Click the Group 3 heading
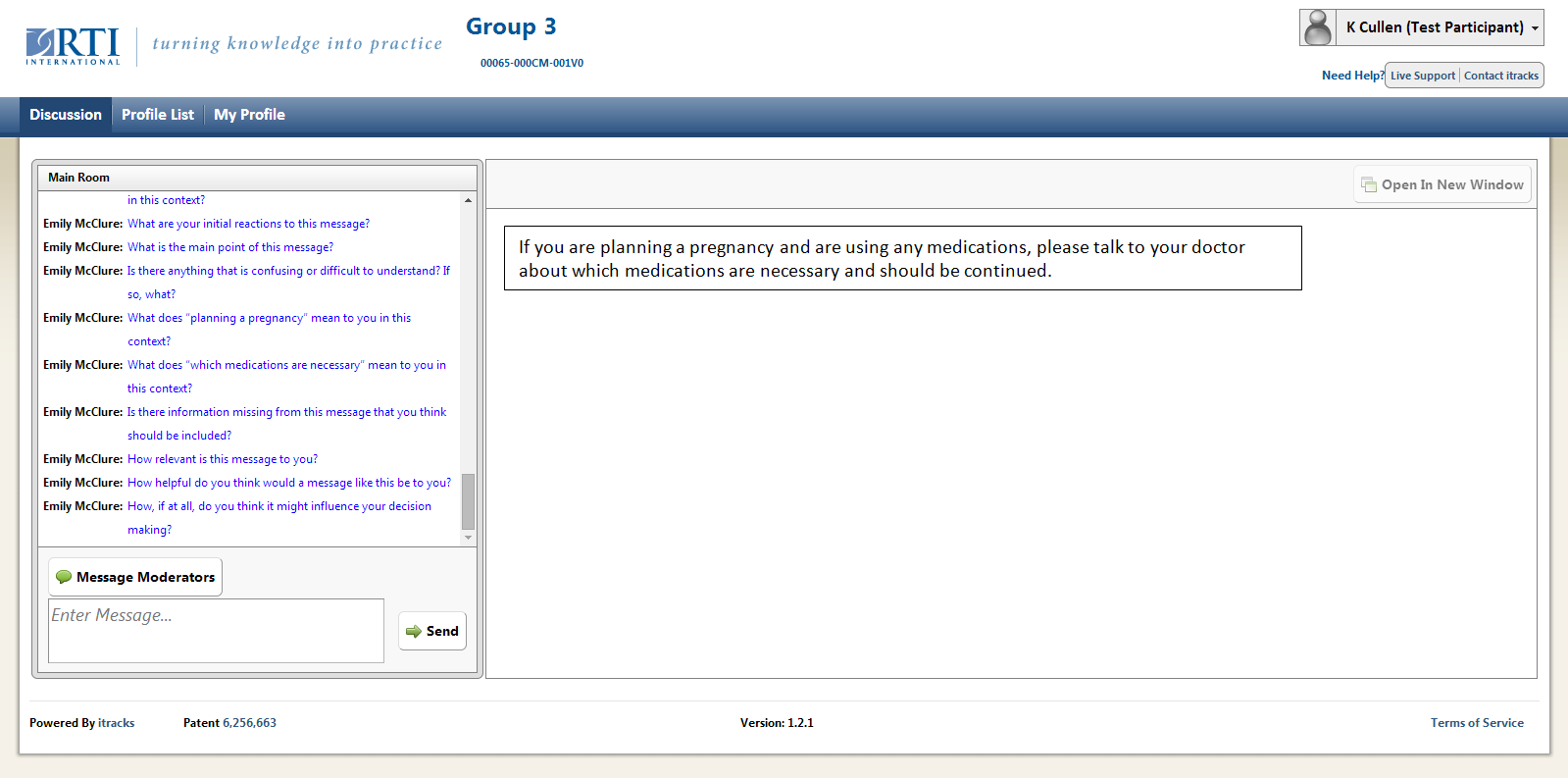 point(511,26)
